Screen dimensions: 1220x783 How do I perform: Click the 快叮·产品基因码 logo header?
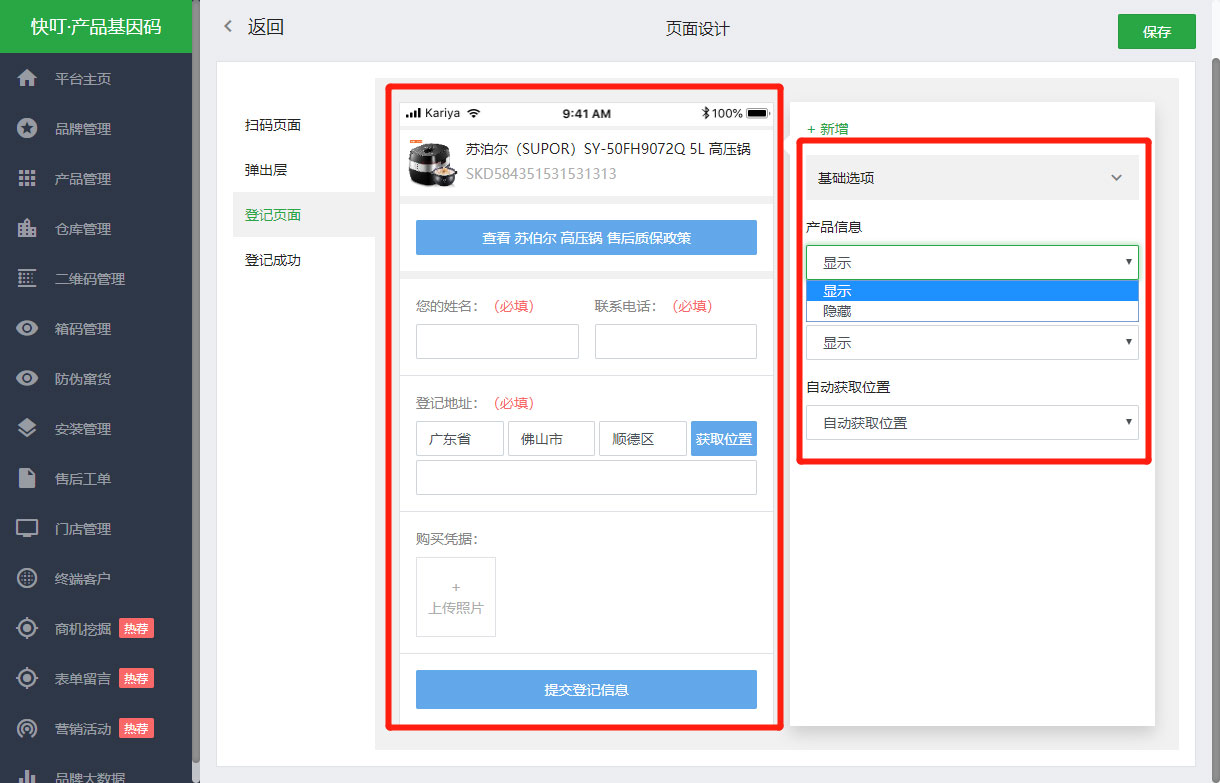(x=96, y=27)
